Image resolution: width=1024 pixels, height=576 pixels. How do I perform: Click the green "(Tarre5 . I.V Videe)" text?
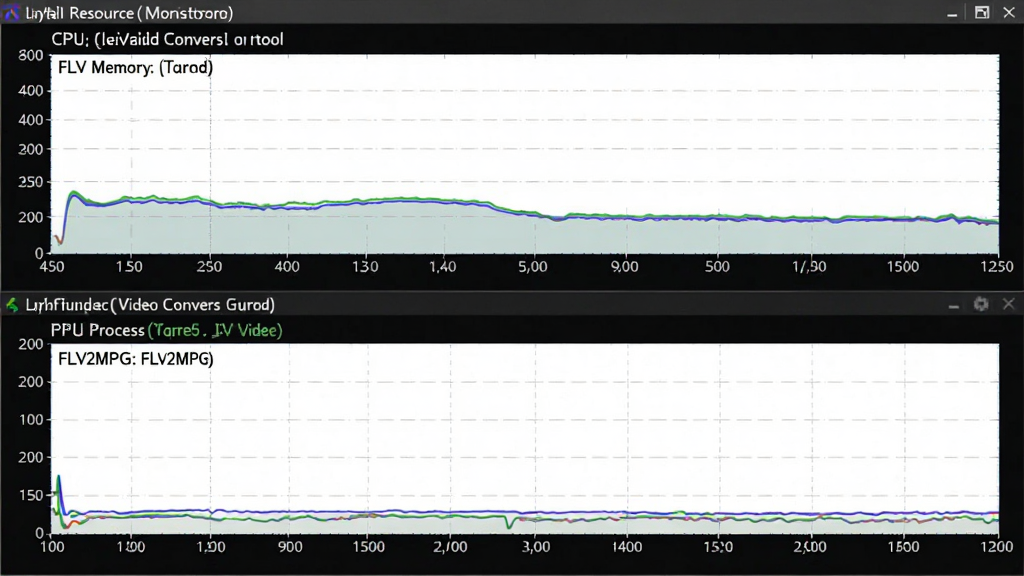[215, 330]
